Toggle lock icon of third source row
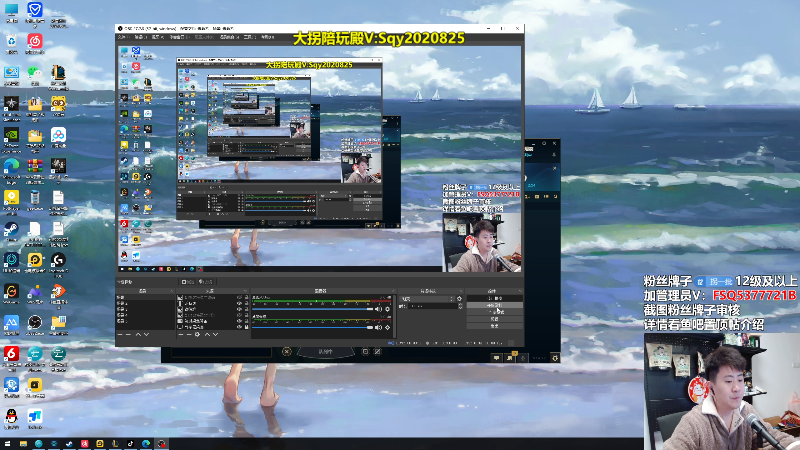 [x=246, y=309]
